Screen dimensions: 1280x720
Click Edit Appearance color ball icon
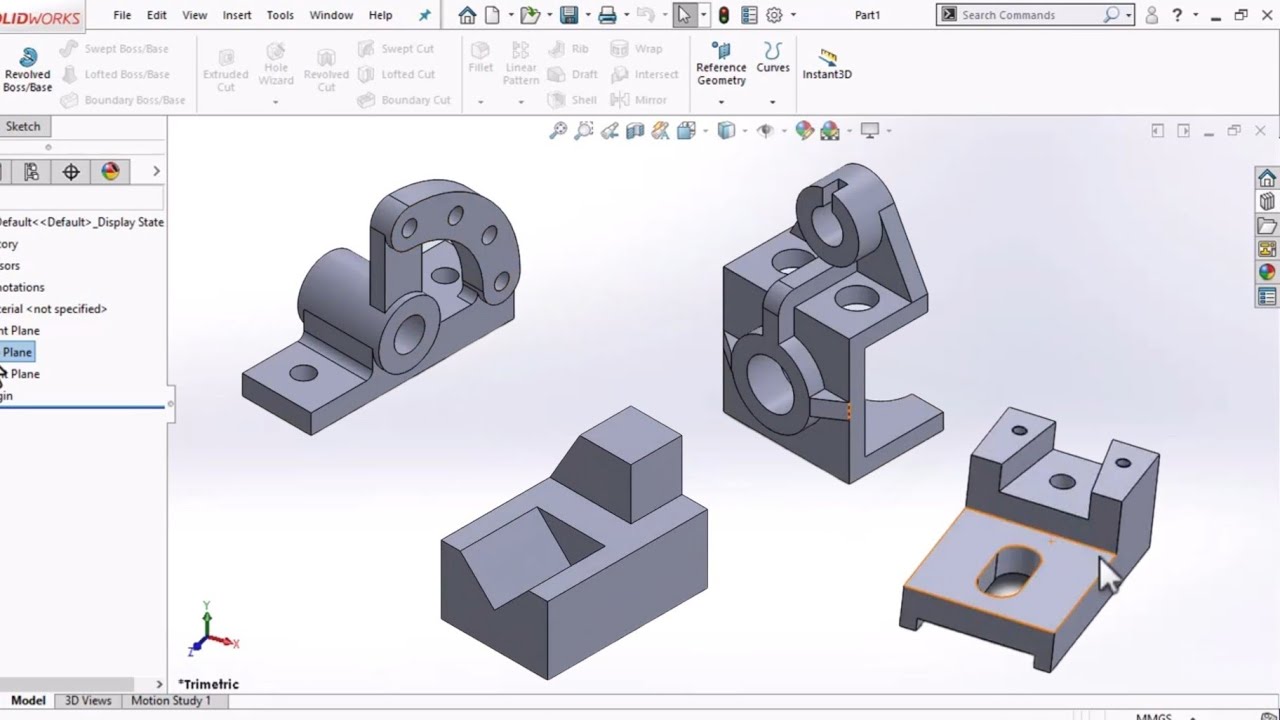tap(804, 131)
